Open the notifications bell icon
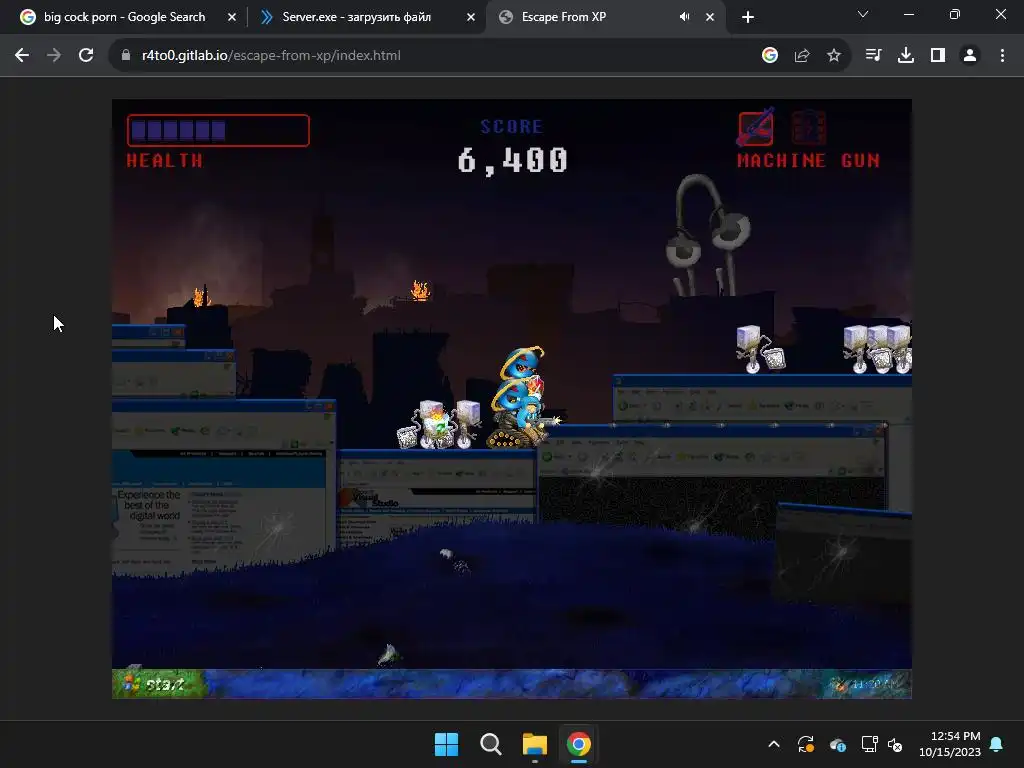The image size is (1024, 768). (997, 744)
